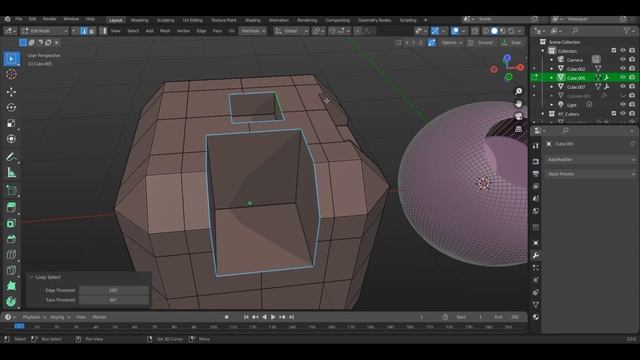Uncheck the Collection exclude checkbox
The image size is (640, 360).
click(614, 51)
